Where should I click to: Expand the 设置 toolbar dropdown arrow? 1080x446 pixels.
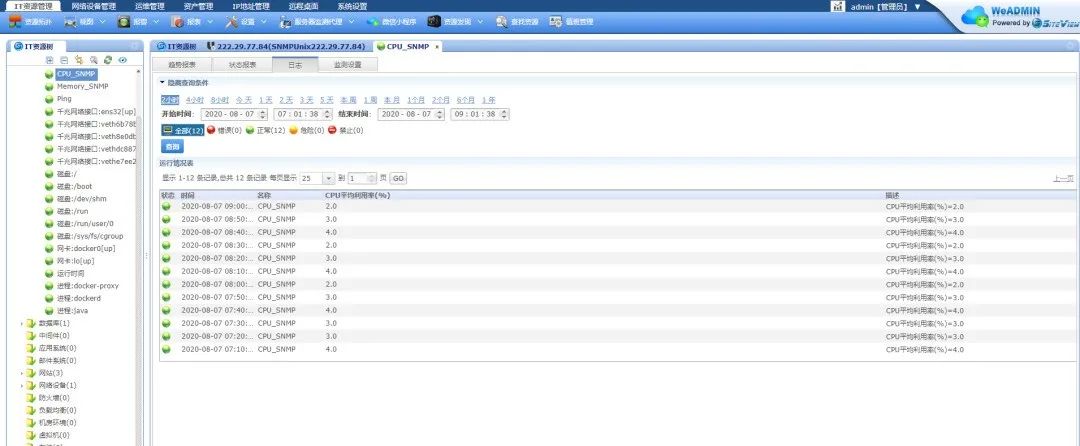click(264, 22)
